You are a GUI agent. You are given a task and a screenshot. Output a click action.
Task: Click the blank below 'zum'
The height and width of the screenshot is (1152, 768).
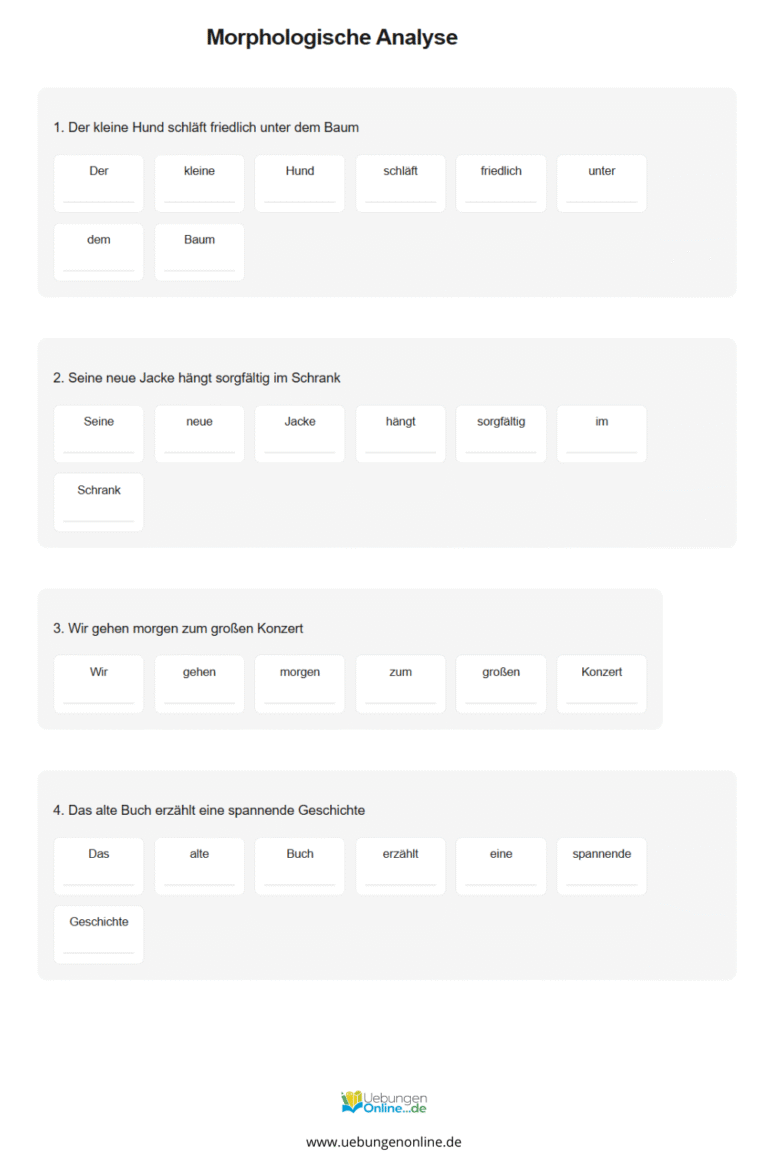[401, 696]
